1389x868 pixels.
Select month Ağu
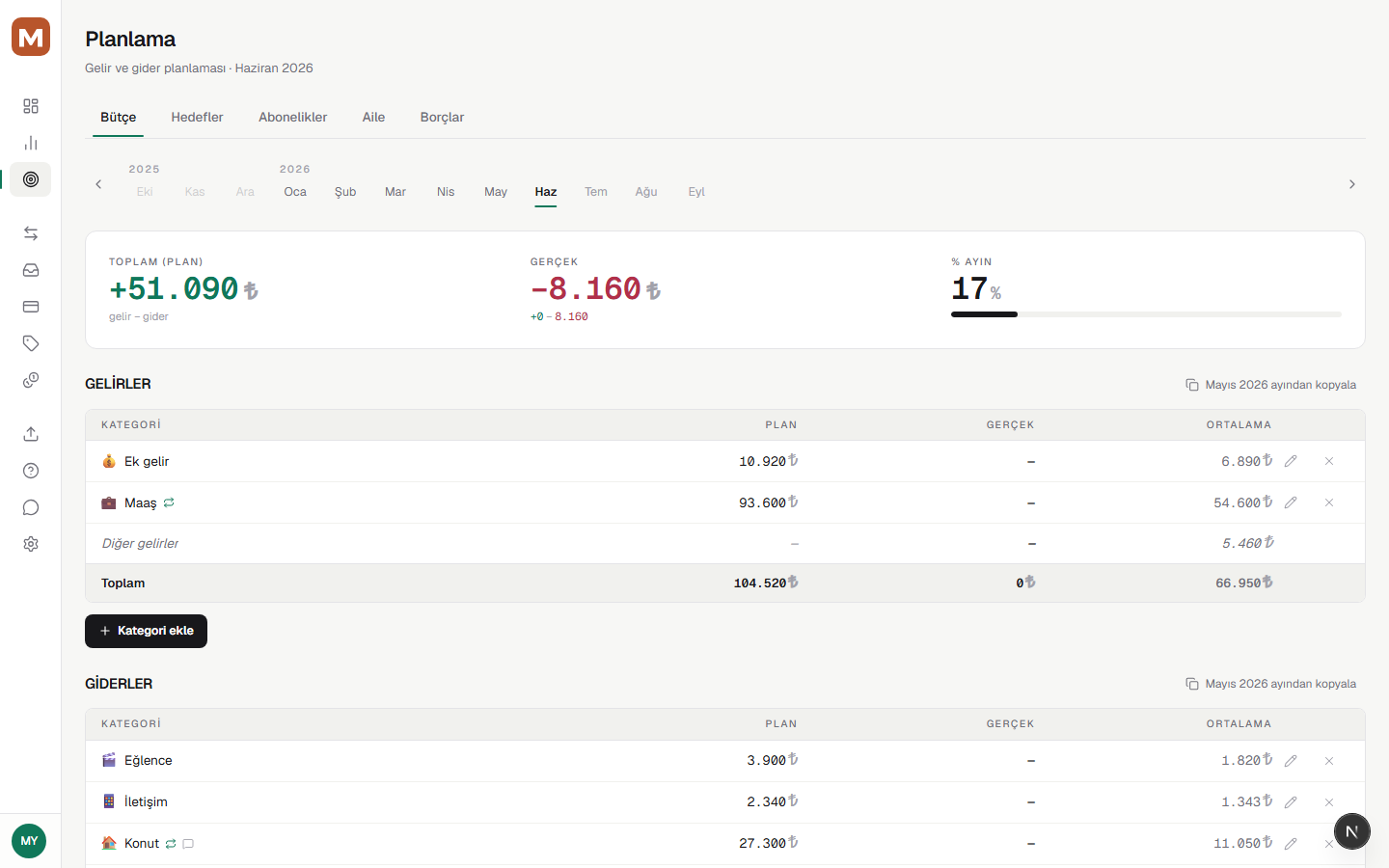click(x=646, y=192)
